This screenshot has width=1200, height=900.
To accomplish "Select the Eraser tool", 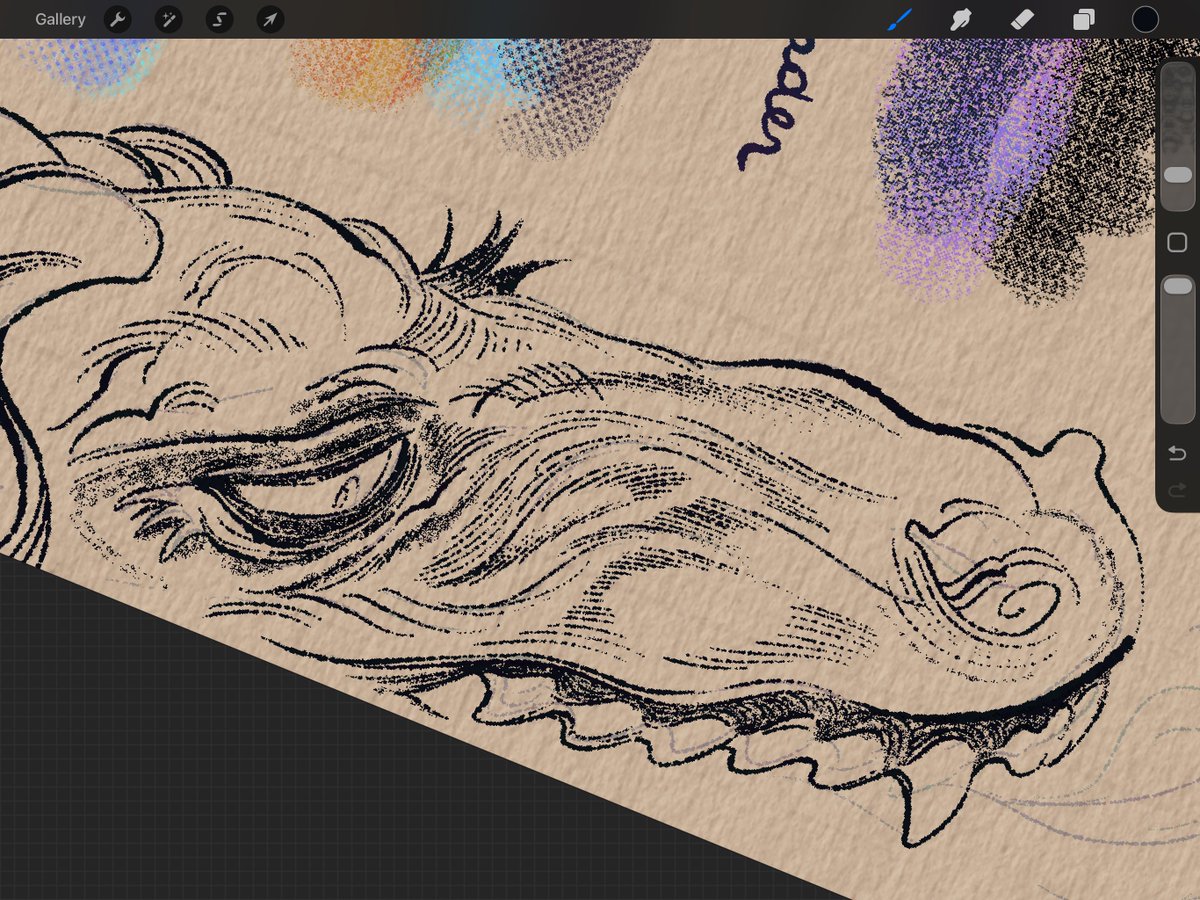I will point(1022,19).
